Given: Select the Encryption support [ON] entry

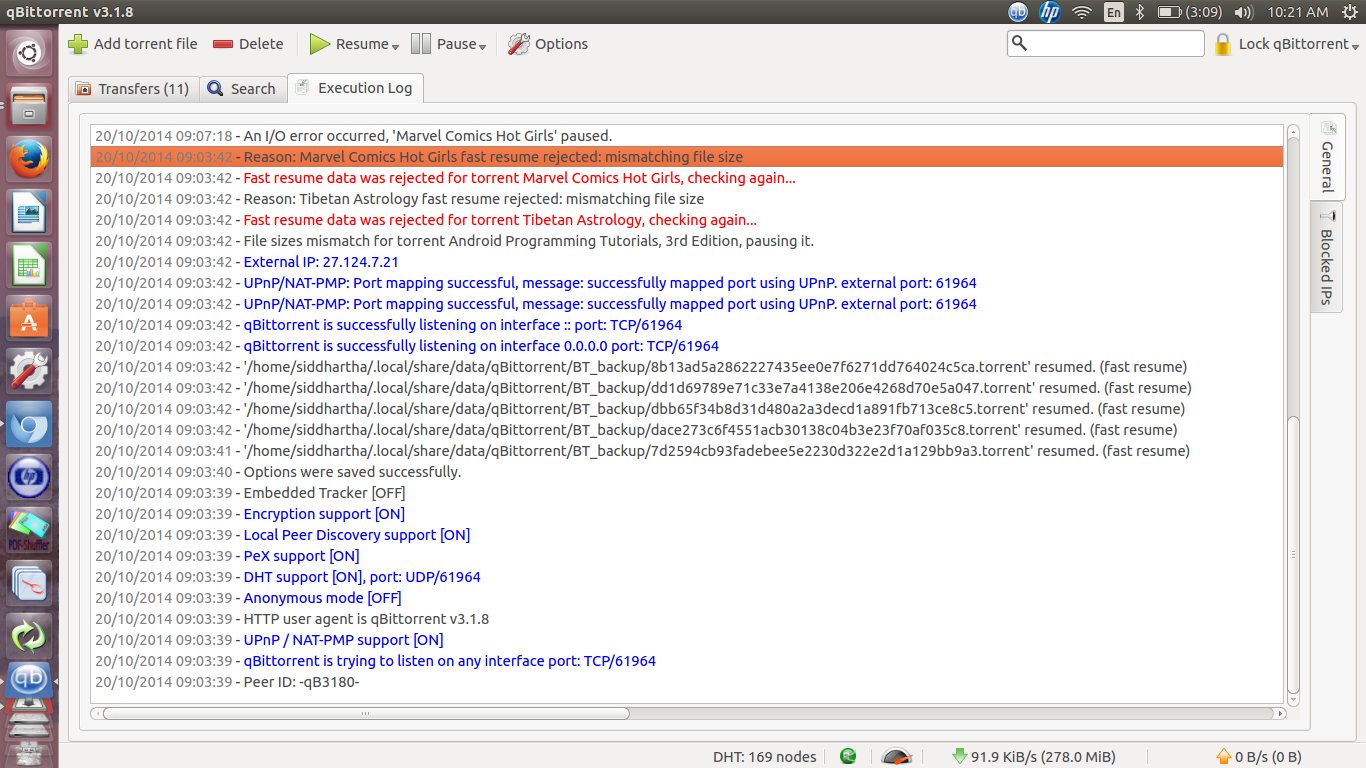Looking at the screenshot, I should click(x=687, y=514).
